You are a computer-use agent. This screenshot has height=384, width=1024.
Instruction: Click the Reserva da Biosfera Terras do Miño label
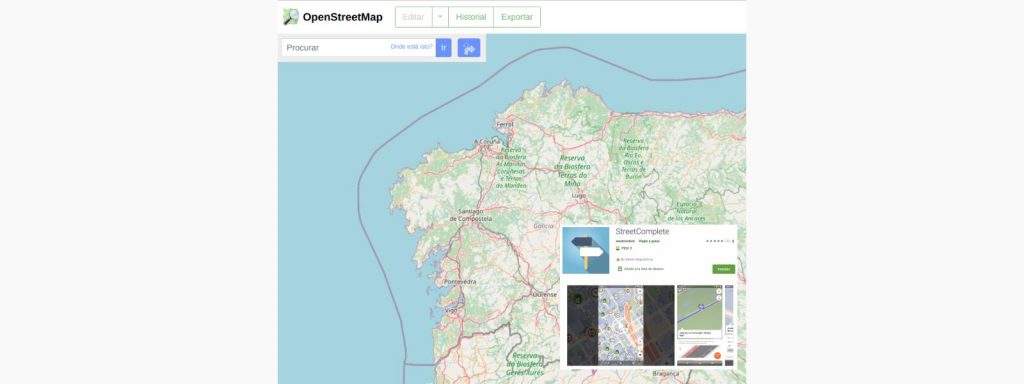tap(572, 171)
